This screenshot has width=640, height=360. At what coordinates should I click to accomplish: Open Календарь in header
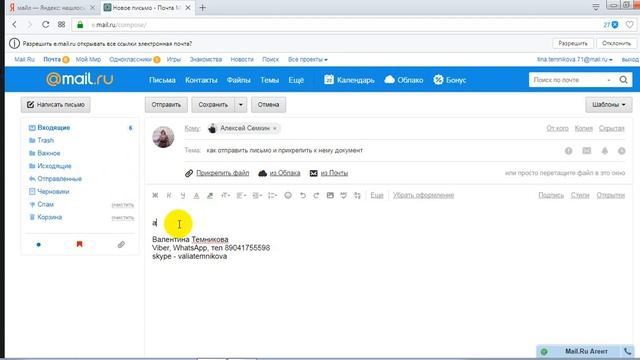coord(349,80)
